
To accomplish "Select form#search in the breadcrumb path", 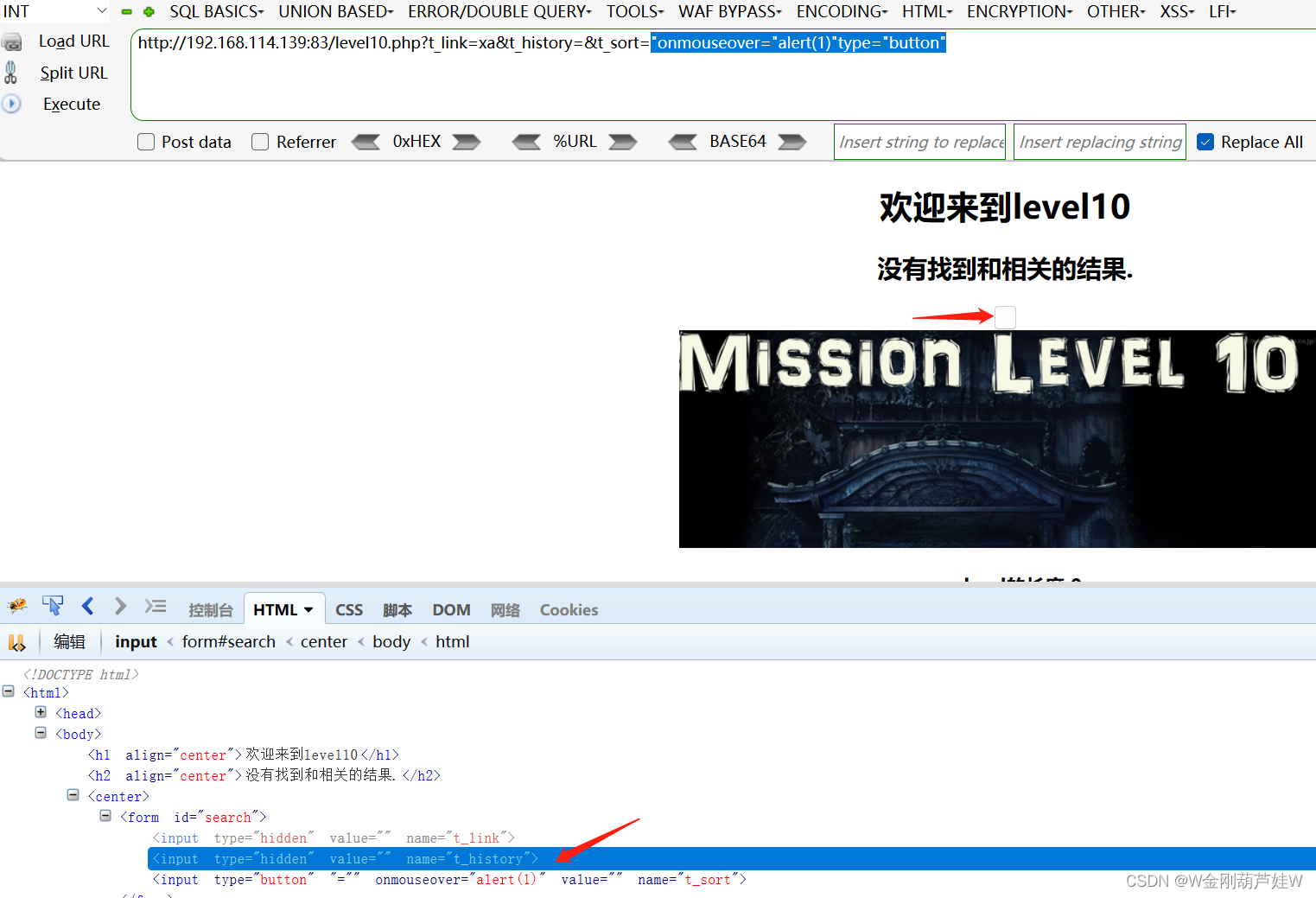I will 228,641.
